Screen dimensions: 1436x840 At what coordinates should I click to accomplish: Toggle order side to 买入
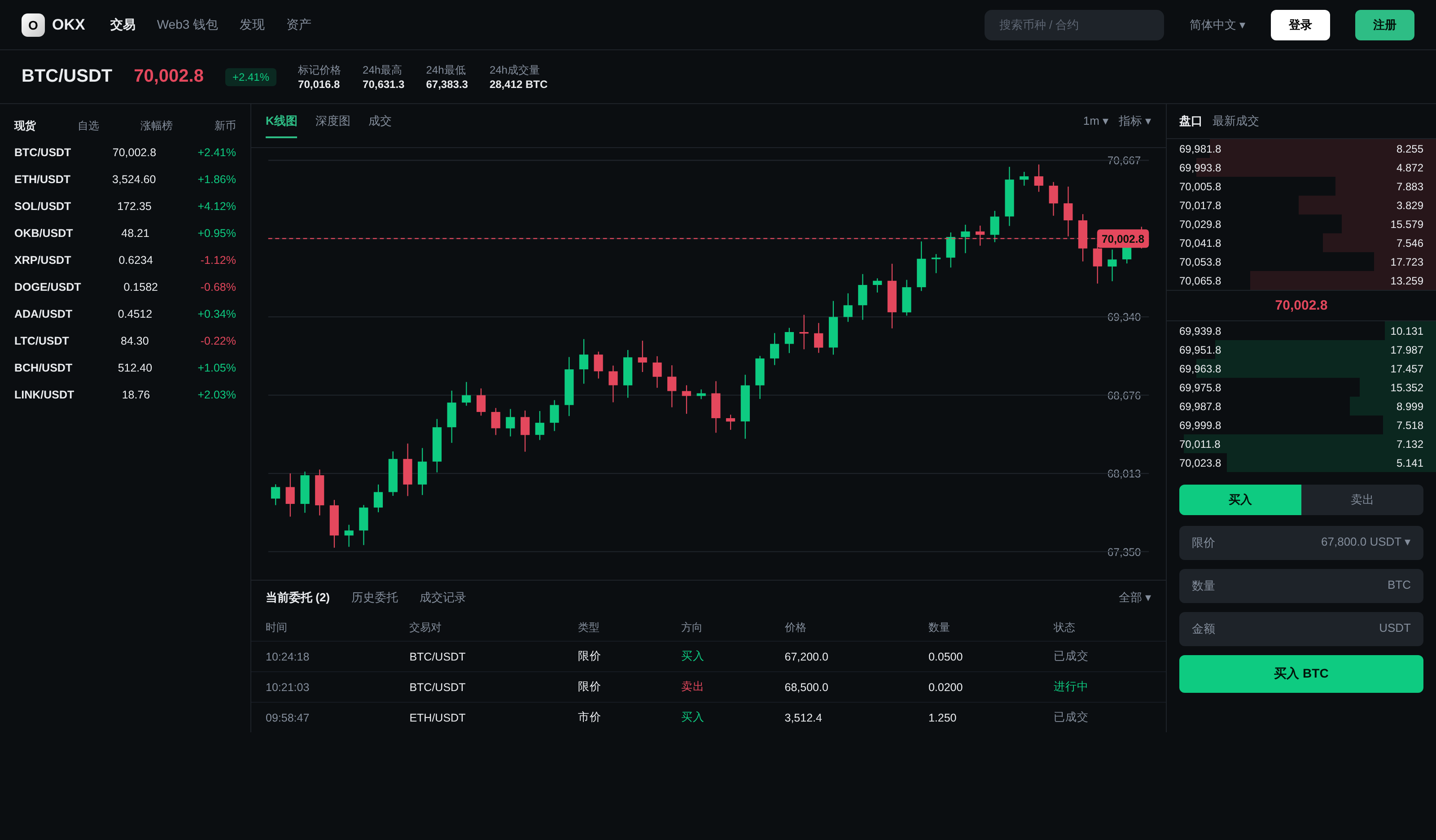tap(1240, 500)
